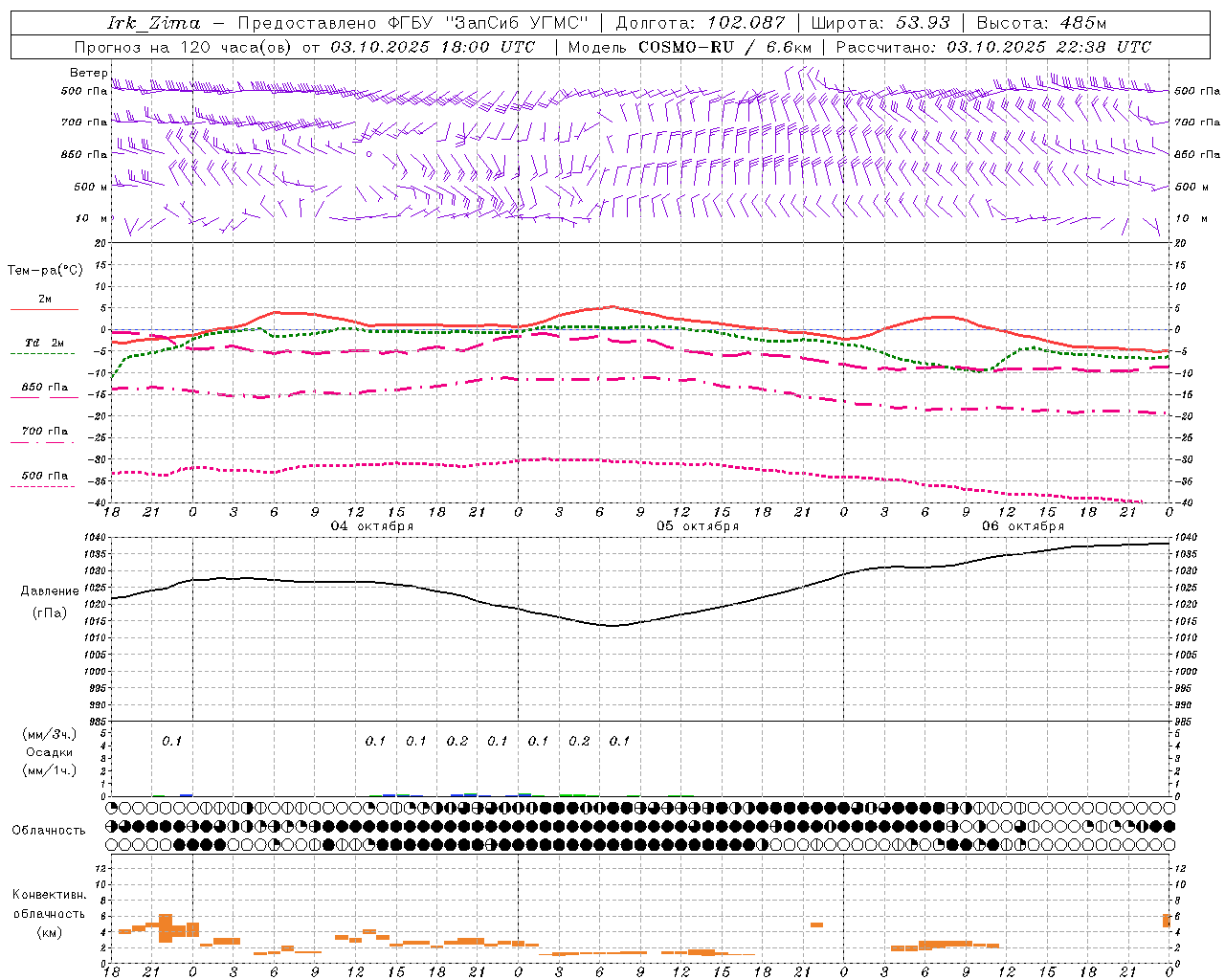
Task: Click the "Давление" pressure panel label
Action: [x=49, y=591]
